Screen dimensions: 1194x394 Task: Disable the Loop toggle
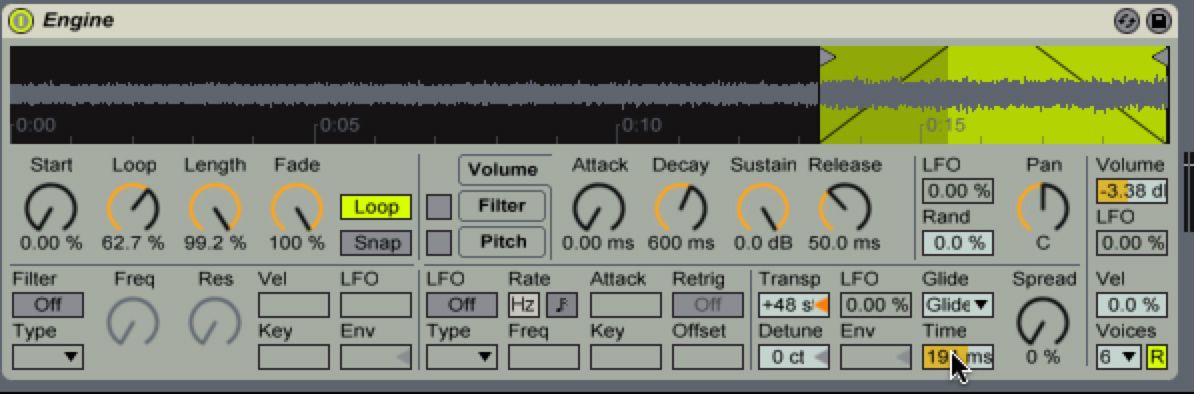pyautogui.click(x=375, y=207)
